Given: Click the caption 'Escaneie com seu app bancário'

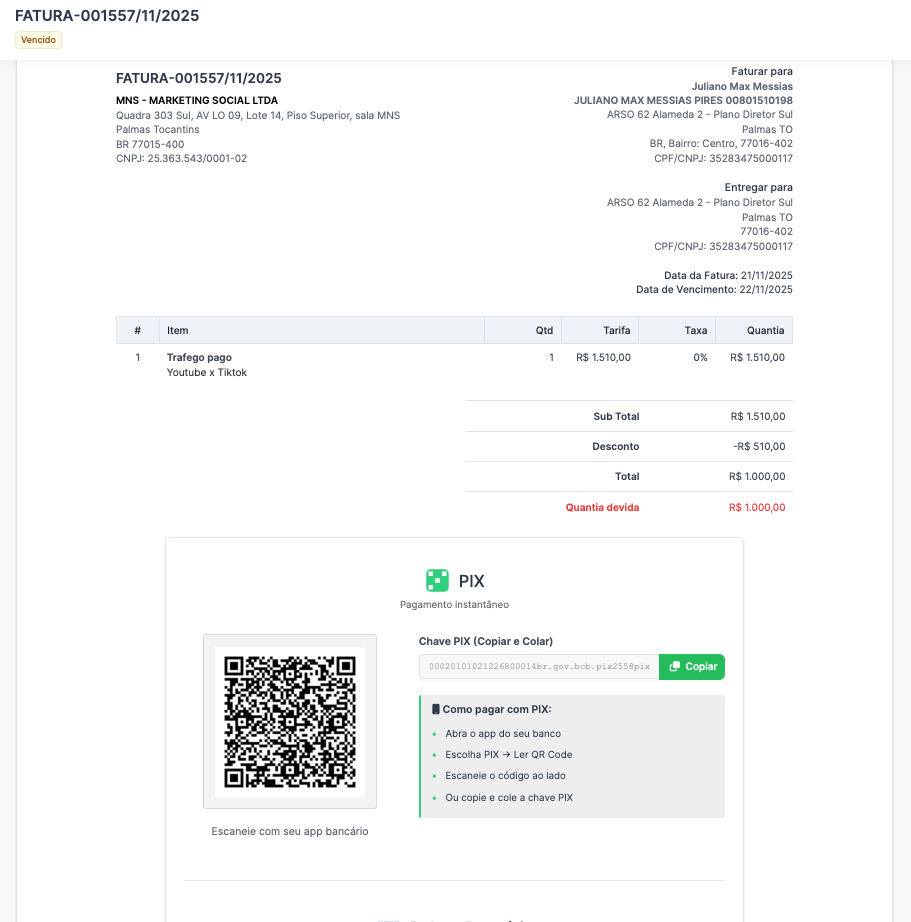Looking at the screenshot, I should click(289, 831).
